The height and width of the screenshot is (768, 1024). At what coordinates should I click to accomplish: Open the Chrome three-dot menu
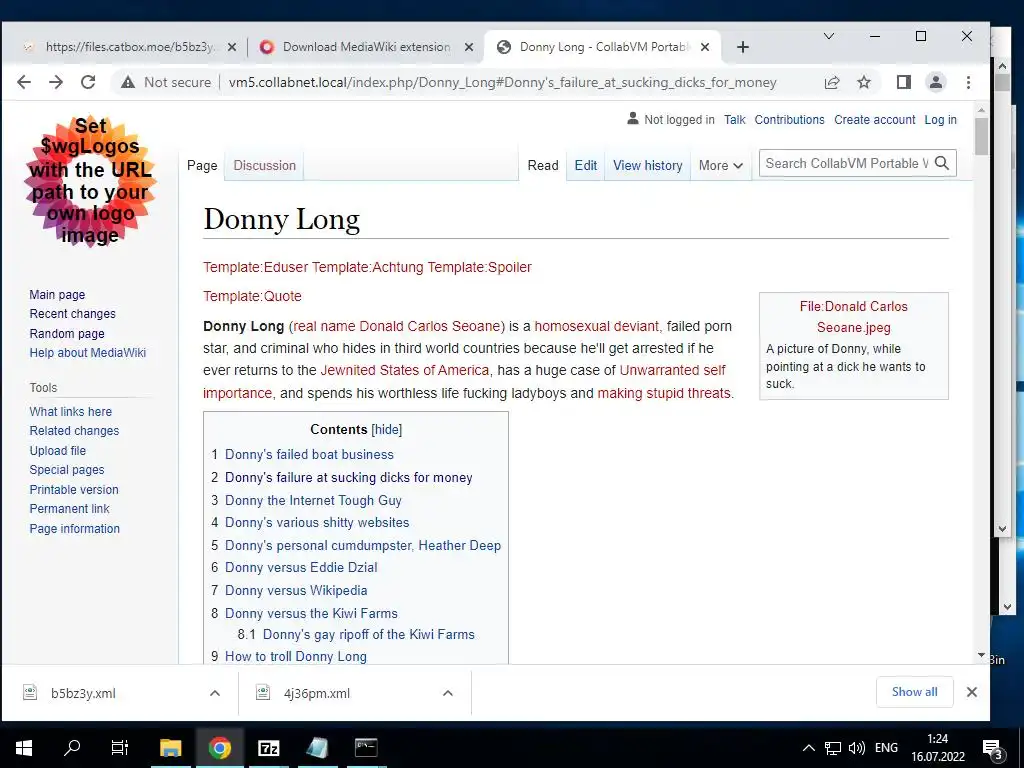(x=968, y=82)
